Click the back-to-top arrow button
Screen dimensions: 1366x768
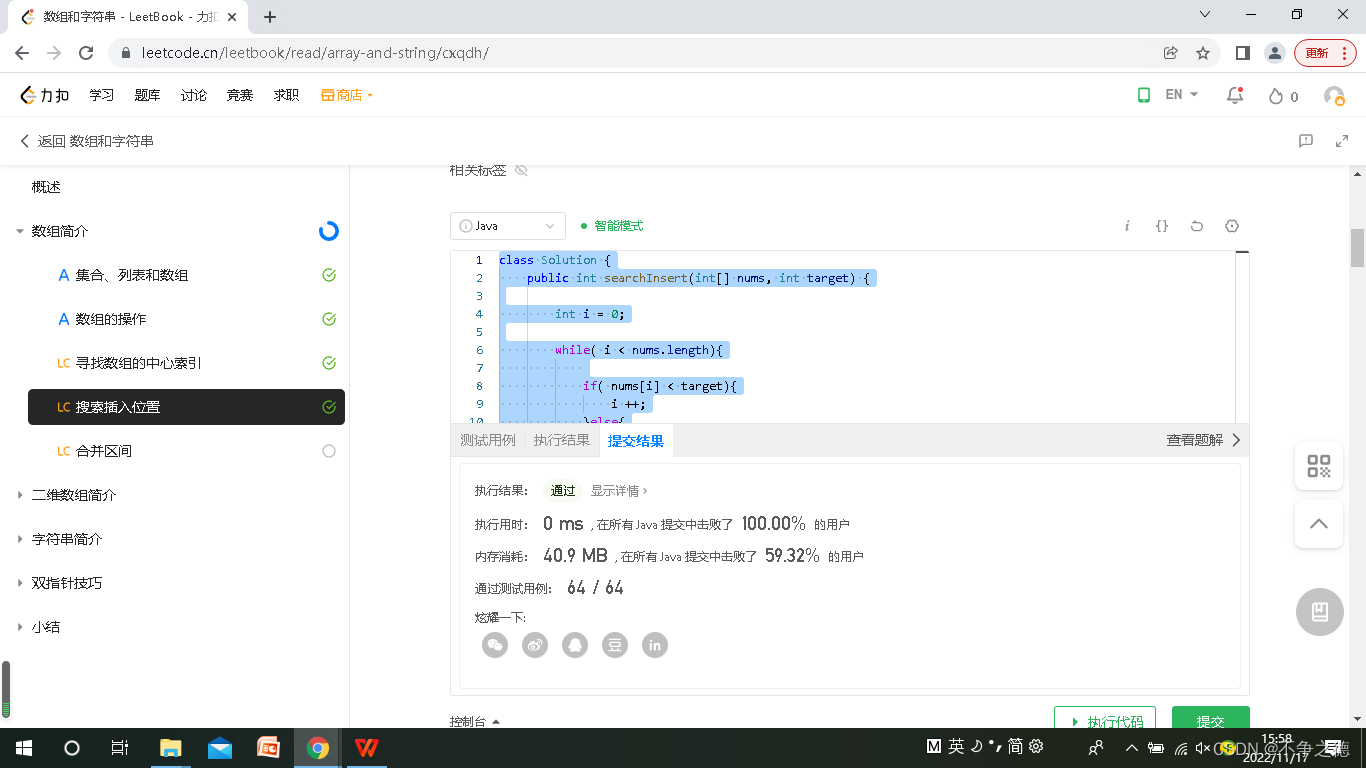pos(1319,524)
